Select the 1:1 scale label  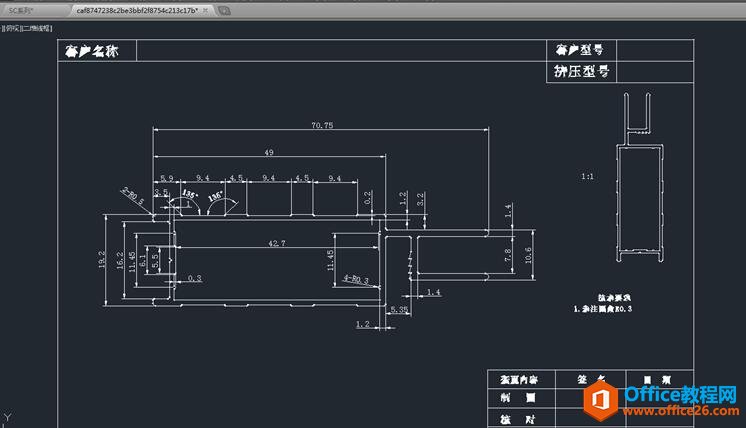[588, 176]
